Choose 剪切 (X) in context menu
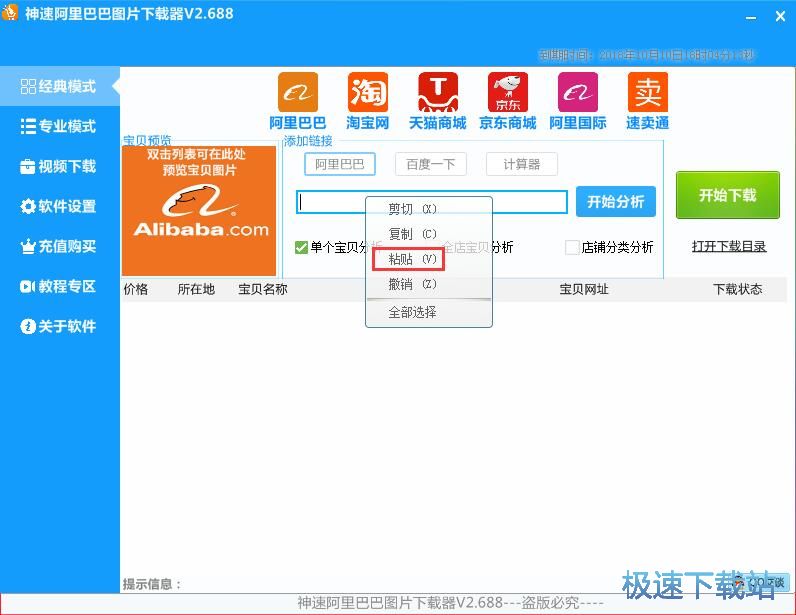 [428, 209]
